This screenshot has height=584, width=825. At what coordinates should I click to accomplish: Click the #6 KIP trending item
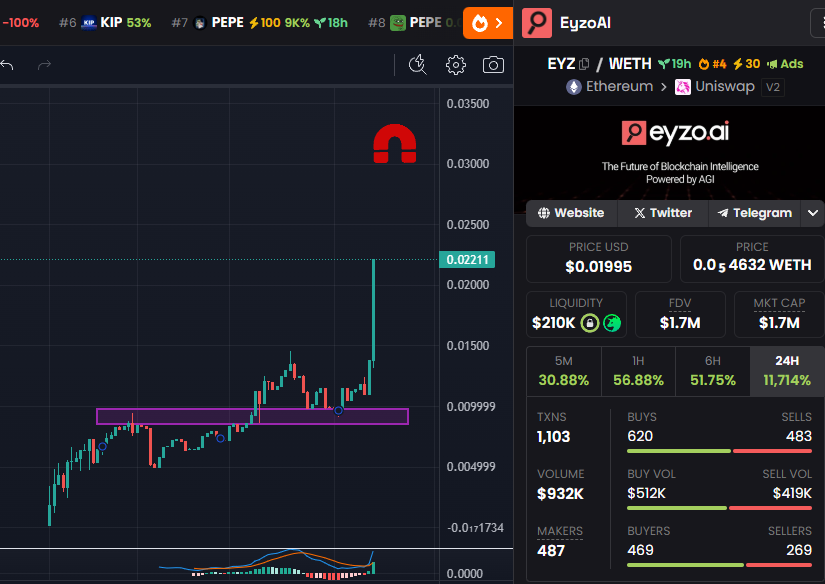(105, 23)
